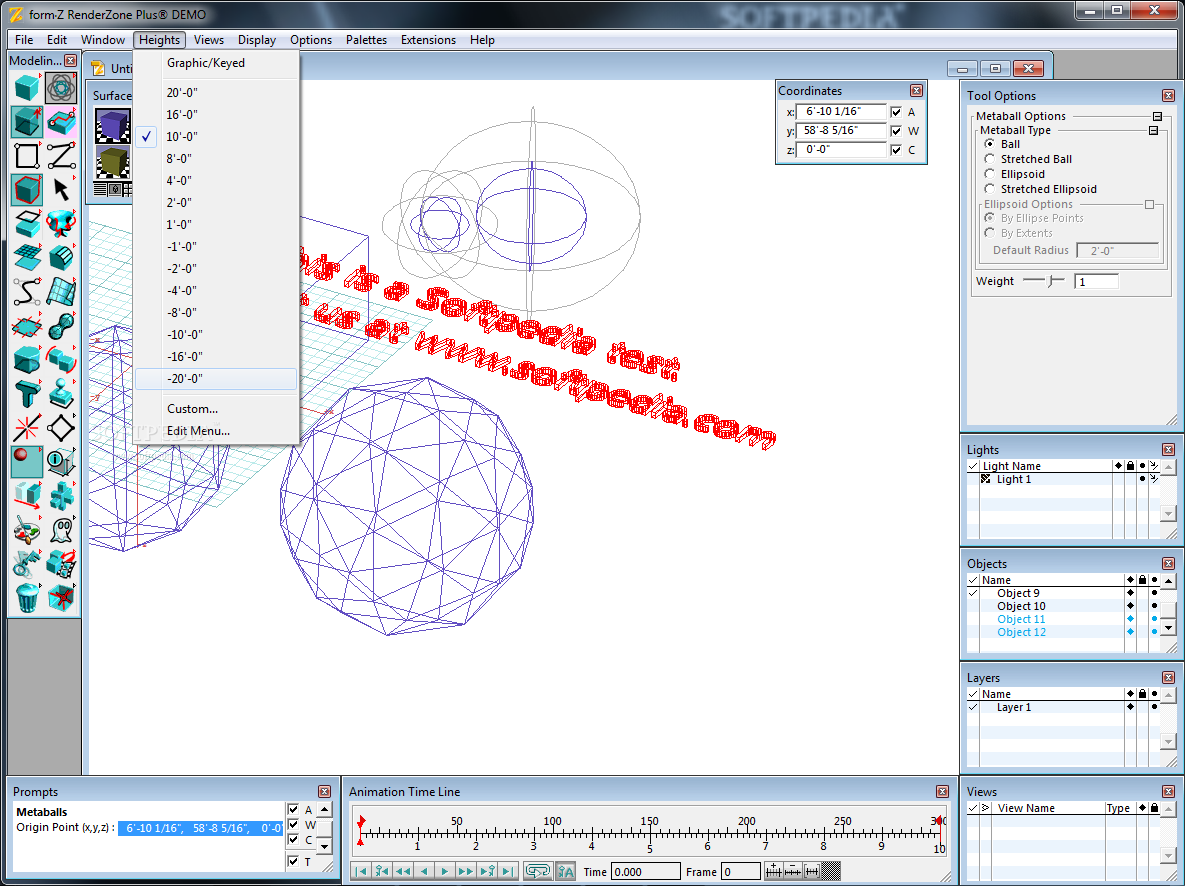Viewport: 1185px width, 886px height.
Task: Select the move/translate tool with red arrow
Action: pyautogui.click(x=27, y=495)
